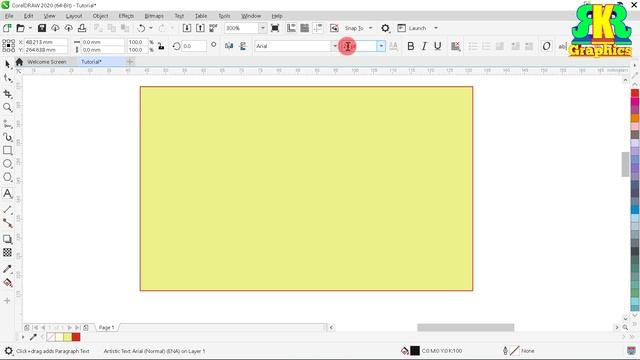Viewport: 640px width, 360px height.
Task: Open the quick customize plus button
Action: 7,301
